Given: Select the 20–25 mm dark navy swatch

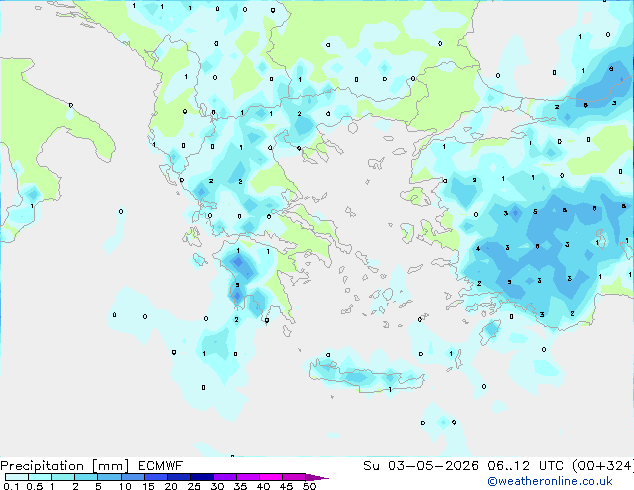Looking at the screenshot, I should coord(179,477).
